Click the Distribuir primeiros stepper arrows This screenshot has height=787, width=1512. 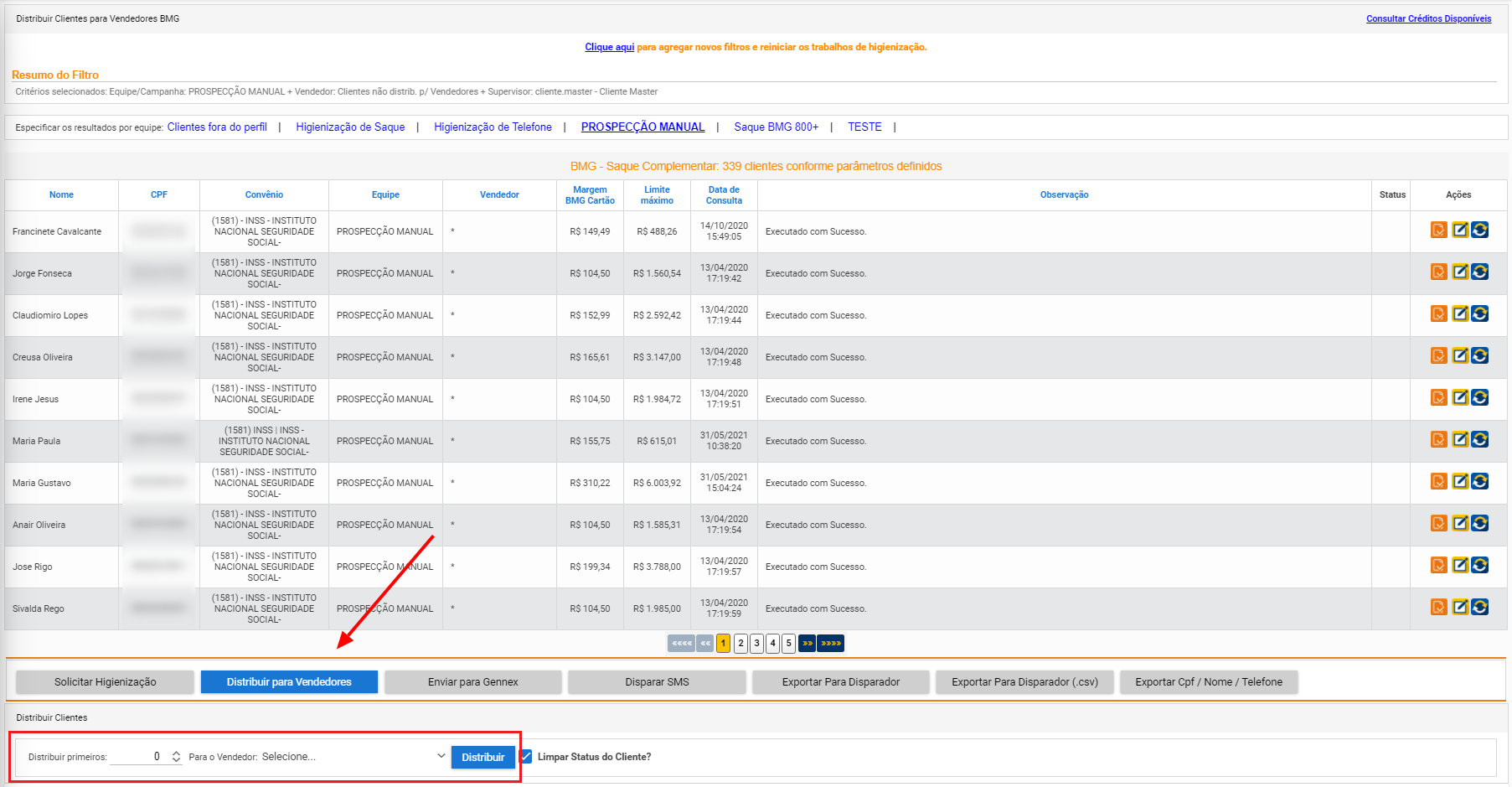176,757
